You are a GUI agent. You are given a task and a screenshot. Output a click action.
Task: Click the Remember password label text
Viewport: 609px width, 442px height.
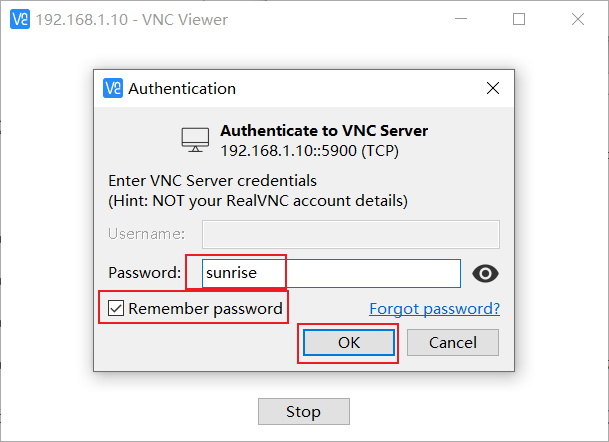tap(205, 309)
